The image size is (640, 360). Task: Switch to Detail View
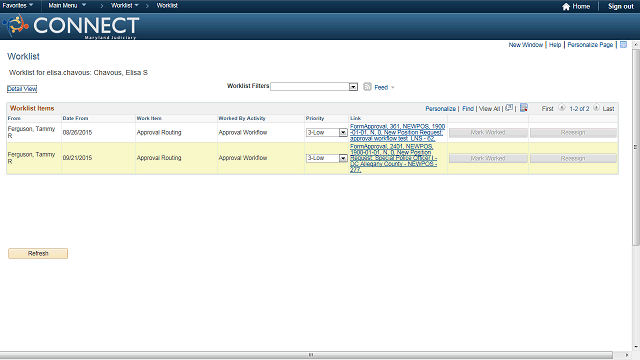point(22,89)
